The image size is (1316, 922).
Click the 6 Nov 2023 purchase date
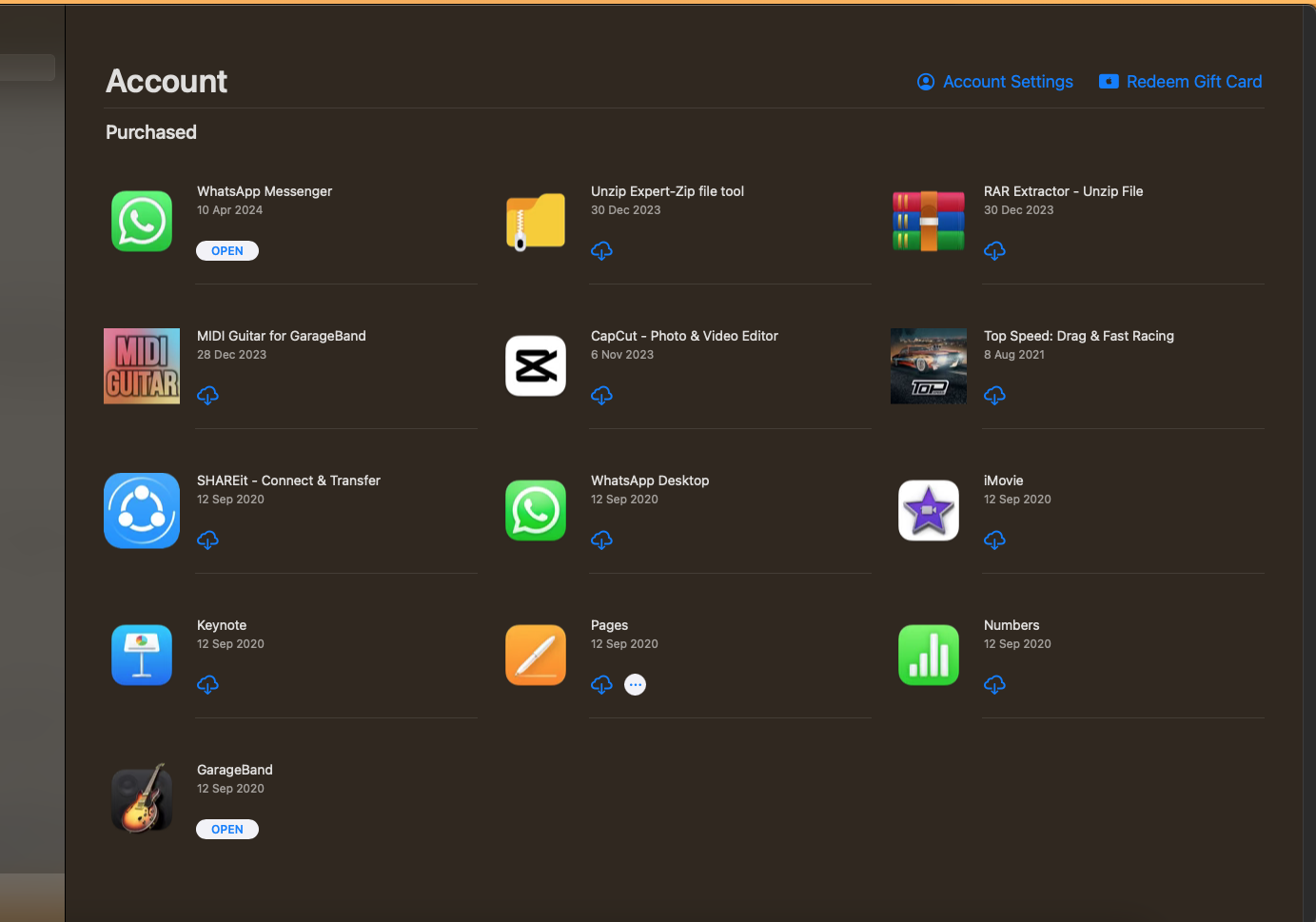point(622,355)
